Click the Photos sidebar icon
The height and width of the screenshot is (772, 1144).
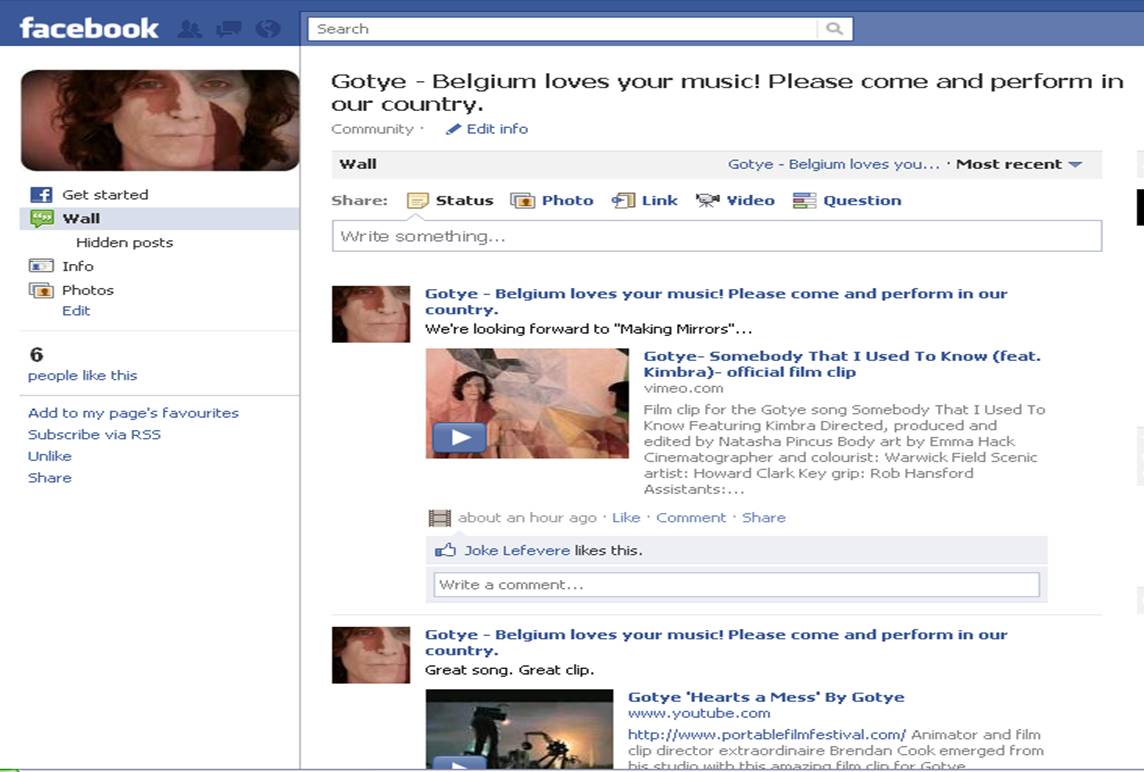click(41, 290)
